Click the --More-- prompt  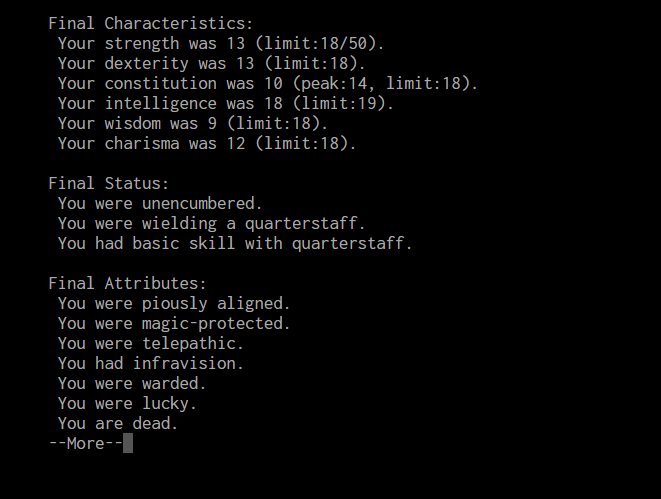click(x=85, y=443)
